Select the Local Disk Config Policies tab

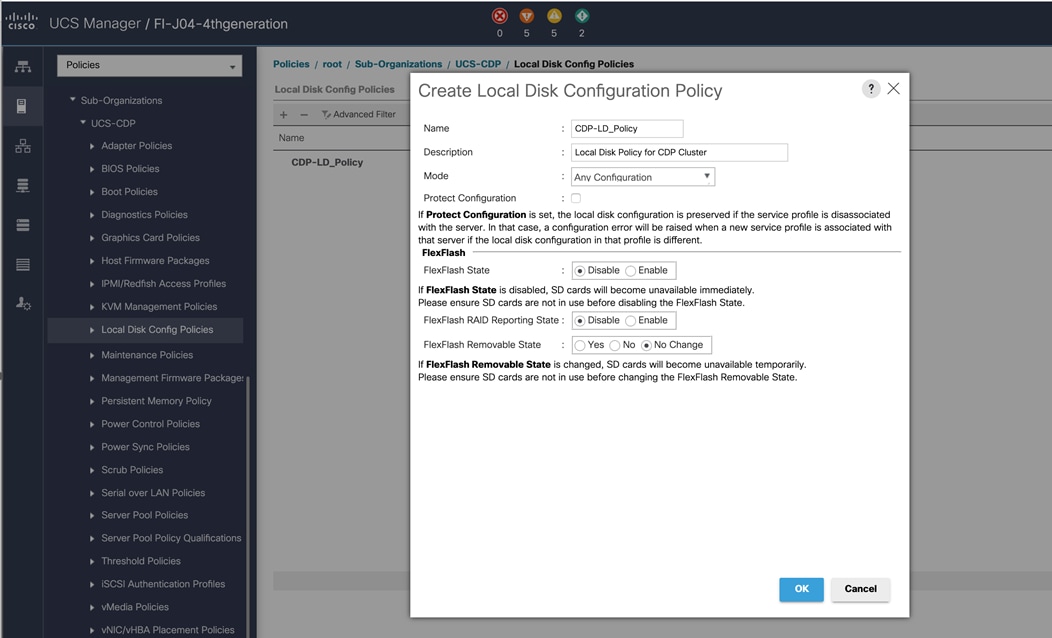[x=334, y=89]
